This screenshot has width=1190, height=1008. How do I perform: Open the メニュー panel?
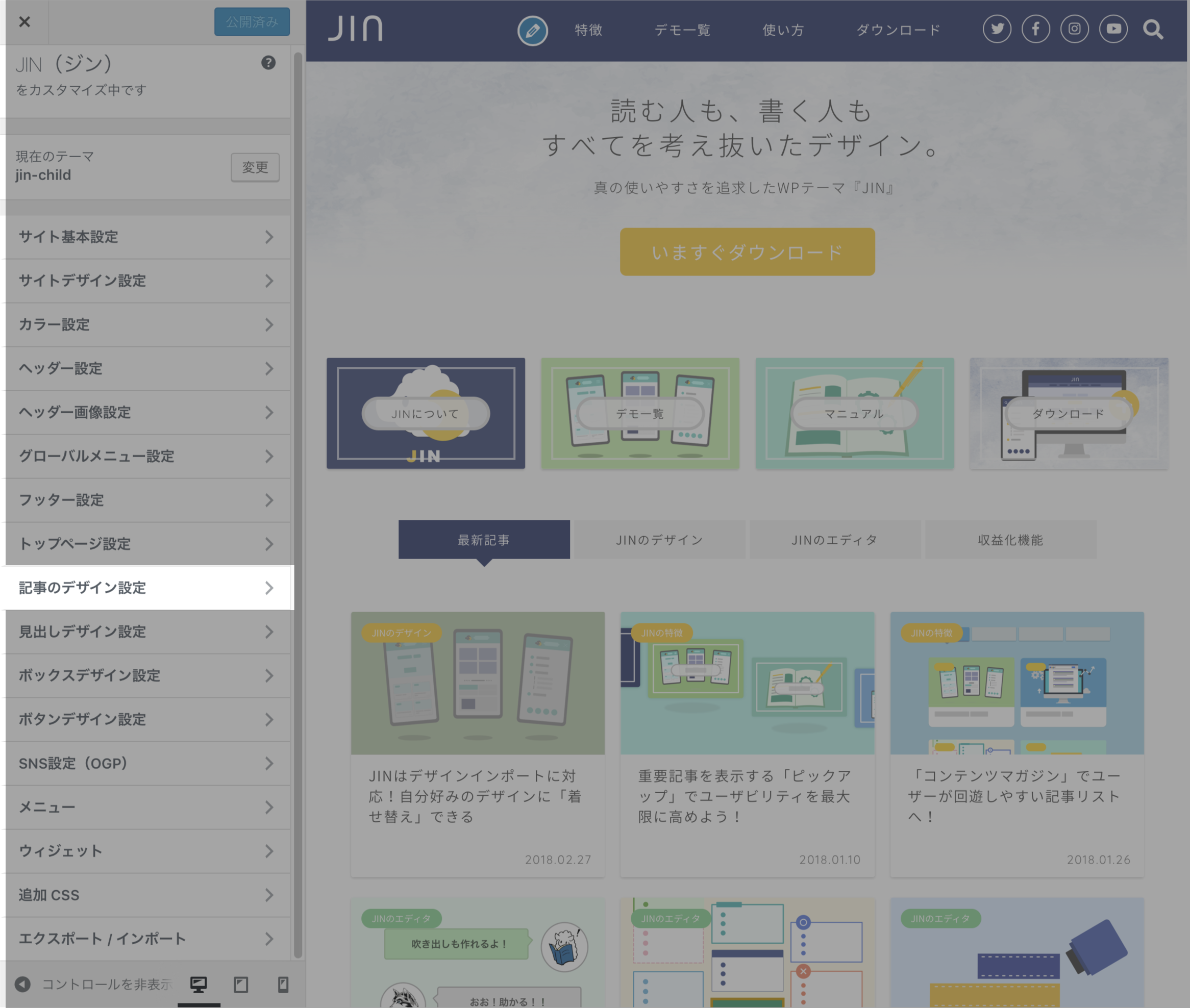[147, 808]
